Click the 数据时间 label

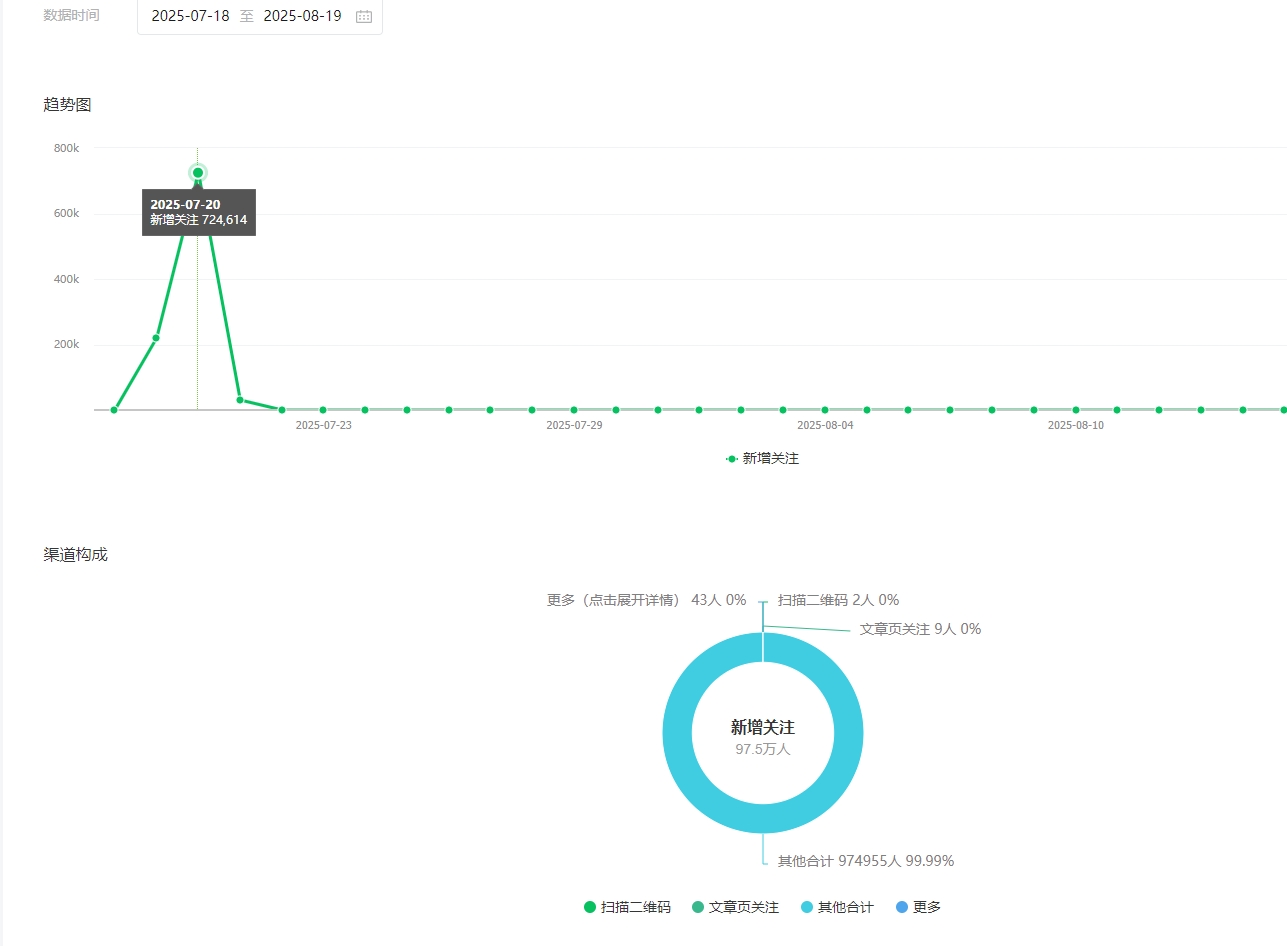[72, 15]
